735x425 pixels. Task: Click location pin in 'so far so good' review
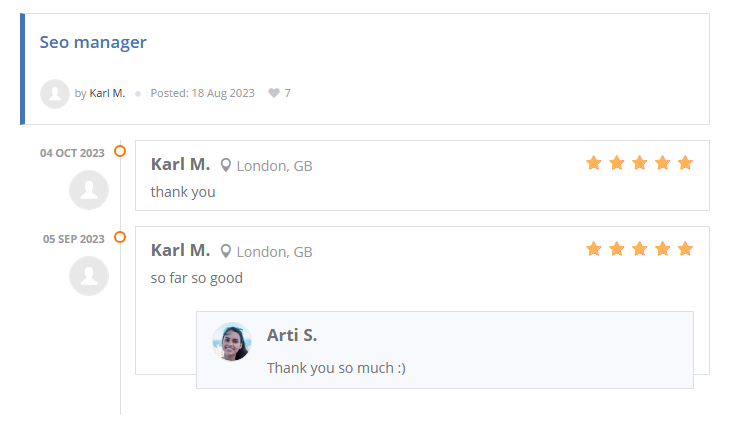(x=226, y=251)
